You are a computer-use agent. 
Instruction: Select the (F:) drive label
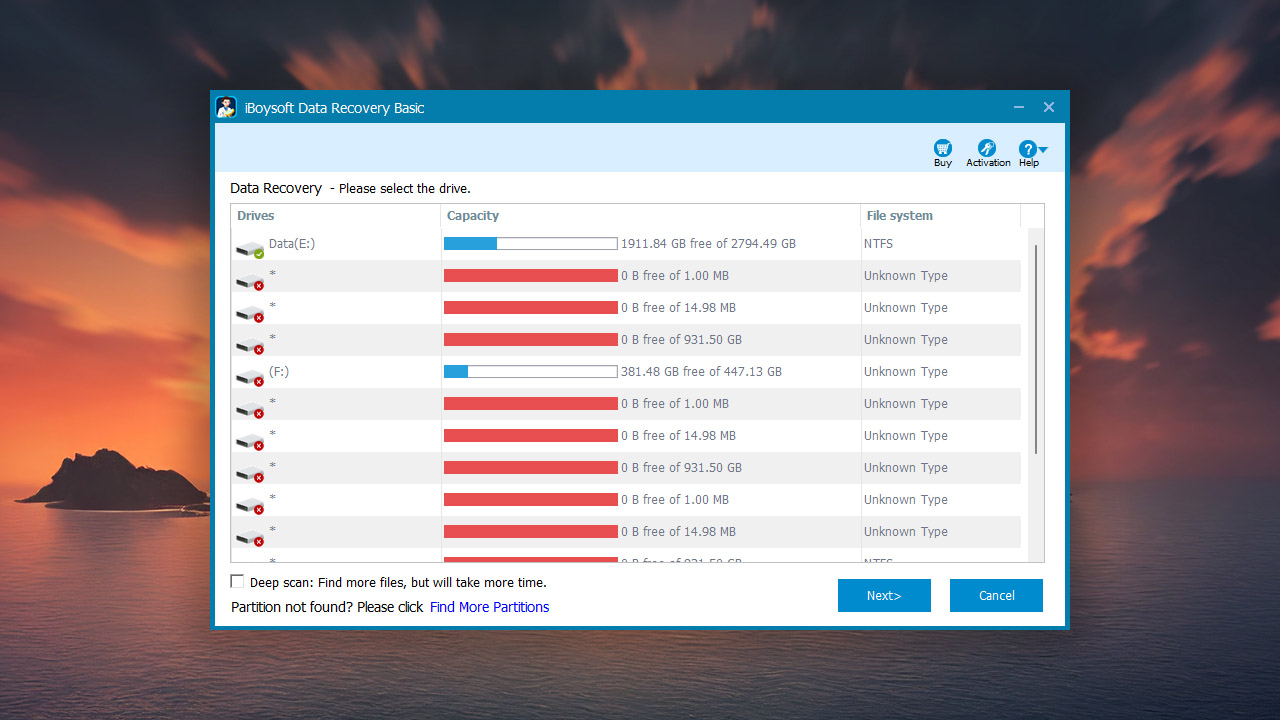coord(279,371)
